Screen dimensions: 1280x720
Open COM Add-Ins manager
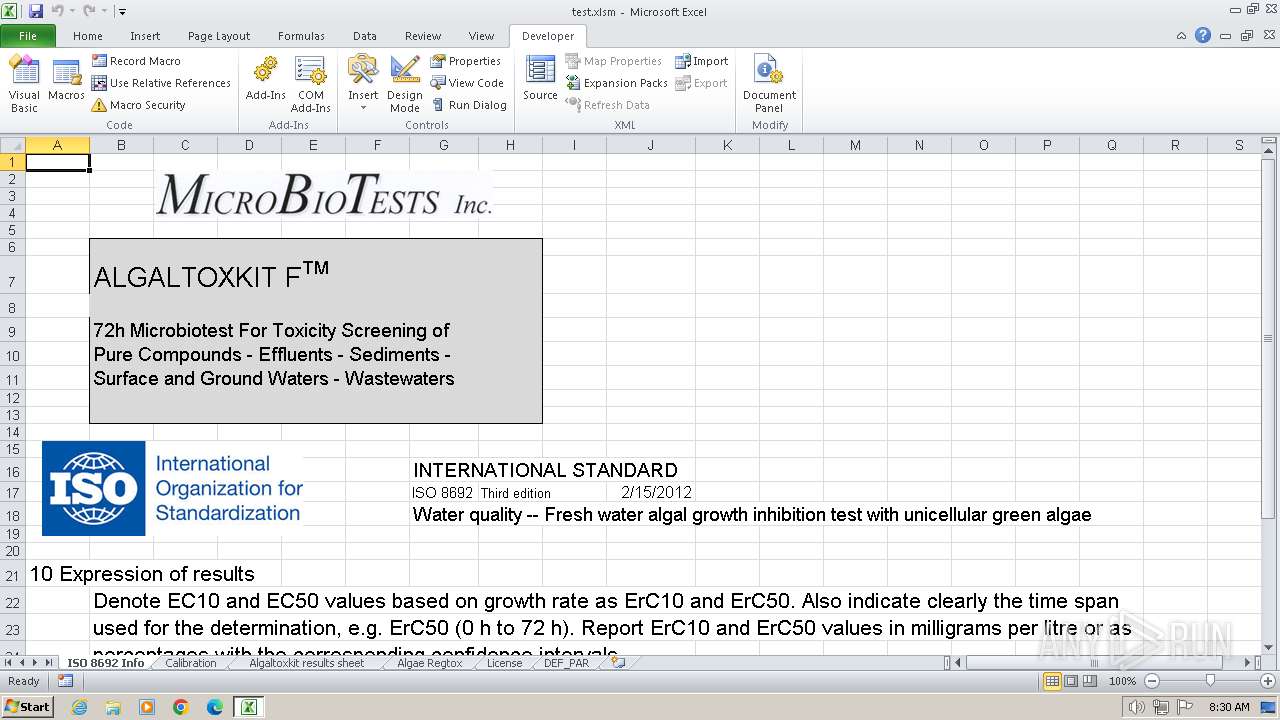click(x=311, y=84)
